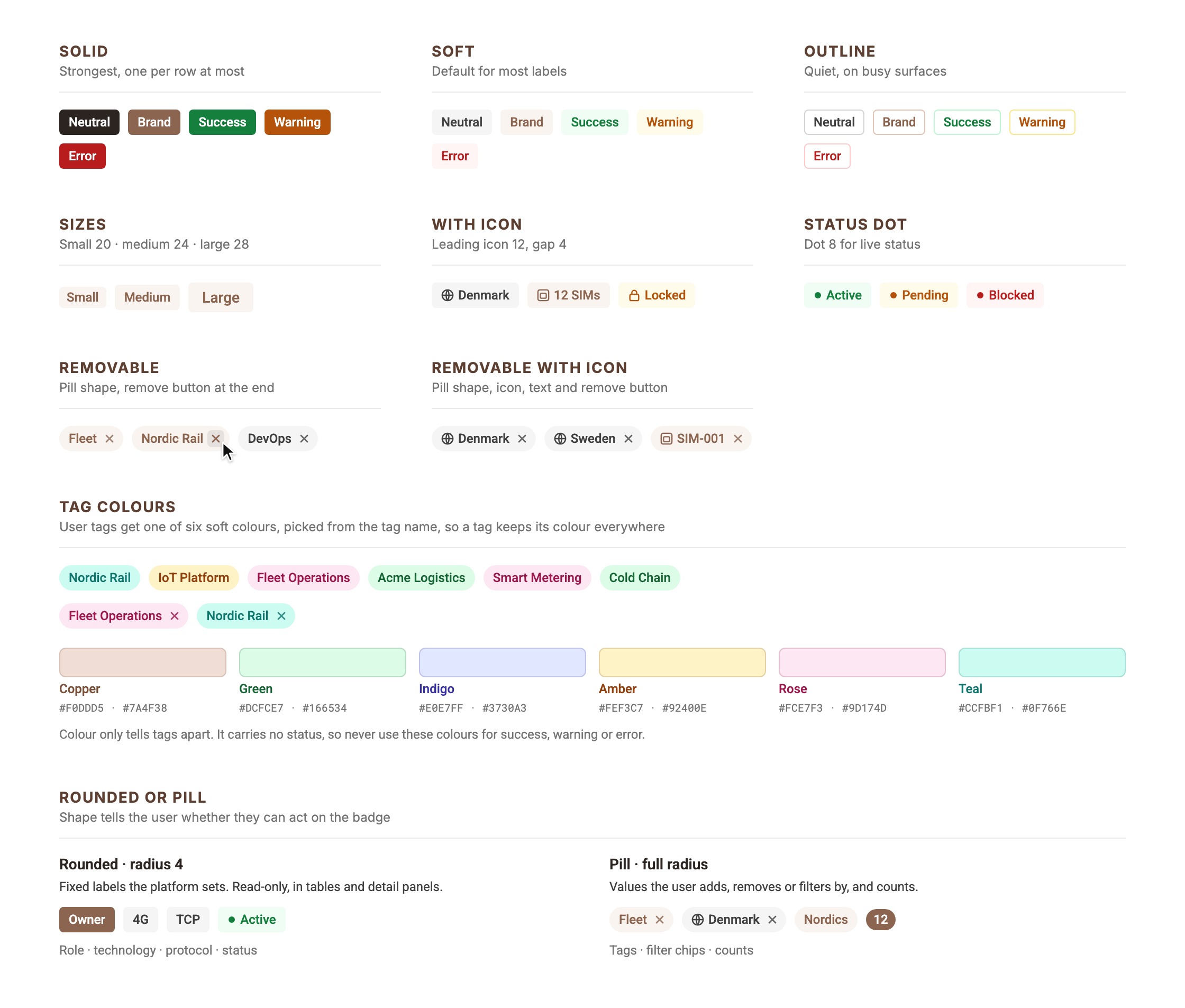
Task: Click the Nordics pill
Action: tap(826, 919)
